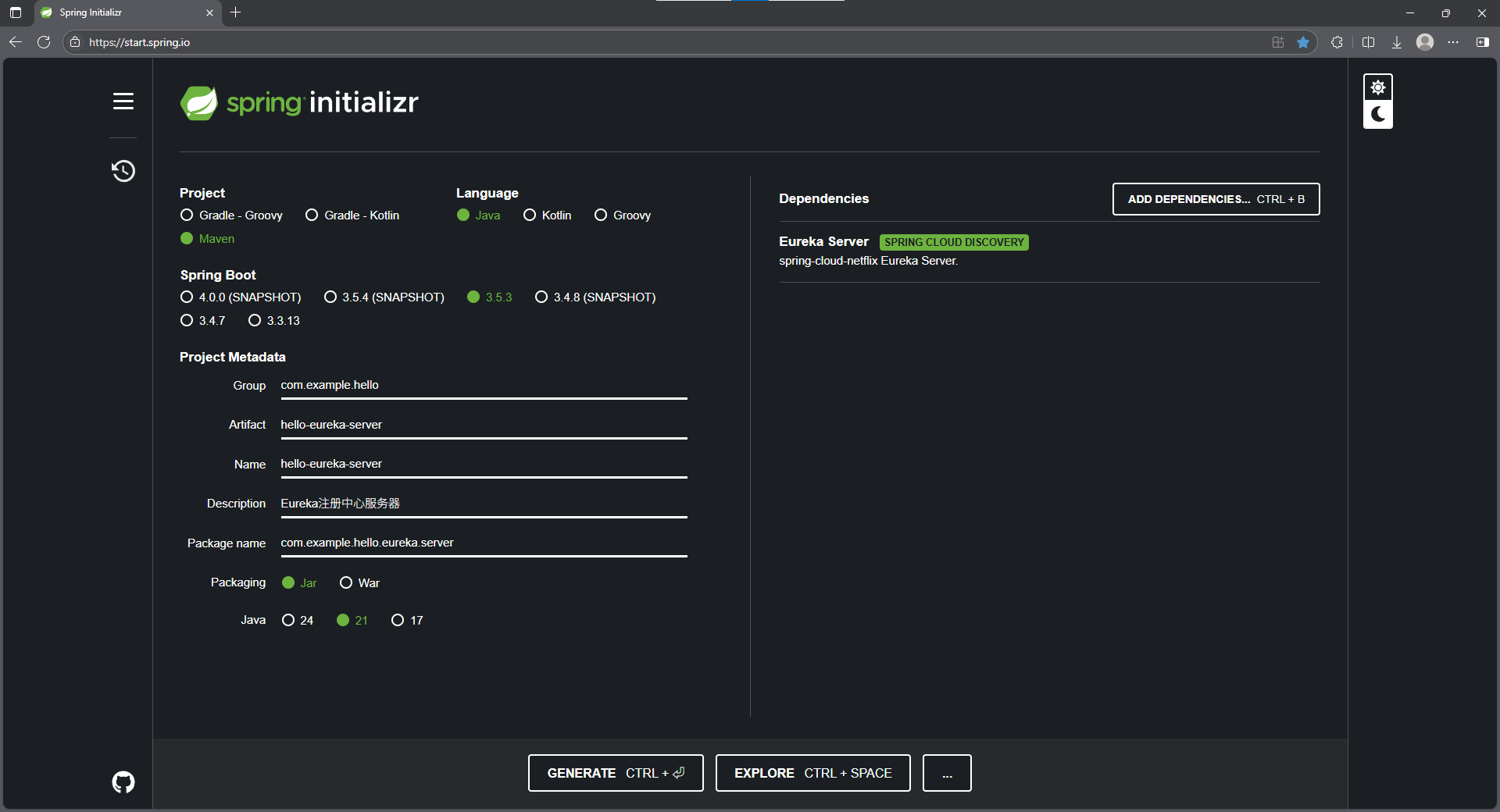Viewport: 1500px width, 812px height.
Task: Select Spring Boot 3.5.4 (SNAPSHOT)
Action: 384,297
